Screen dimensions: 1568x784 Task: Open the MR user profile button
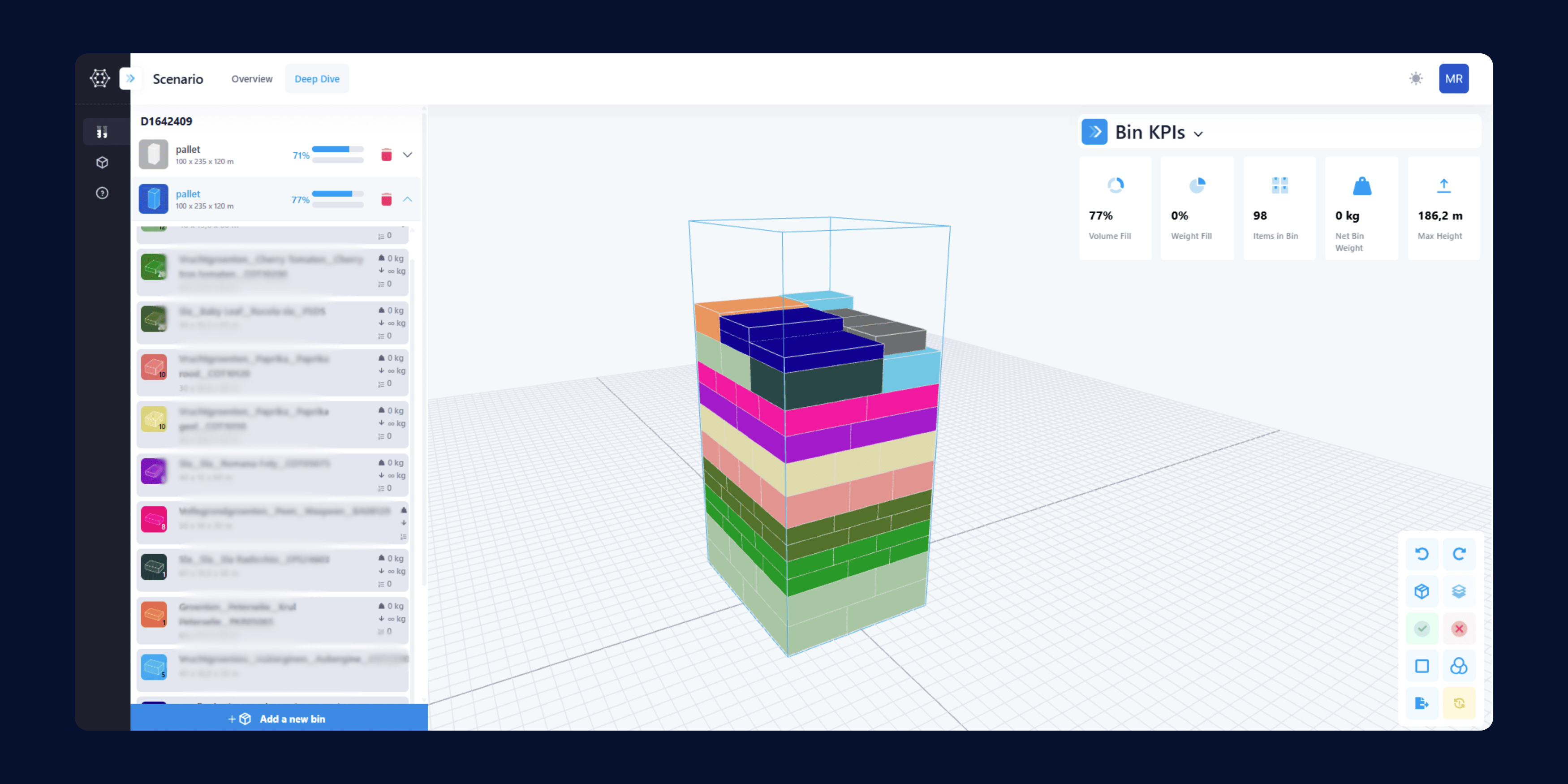coord(1454,78)
